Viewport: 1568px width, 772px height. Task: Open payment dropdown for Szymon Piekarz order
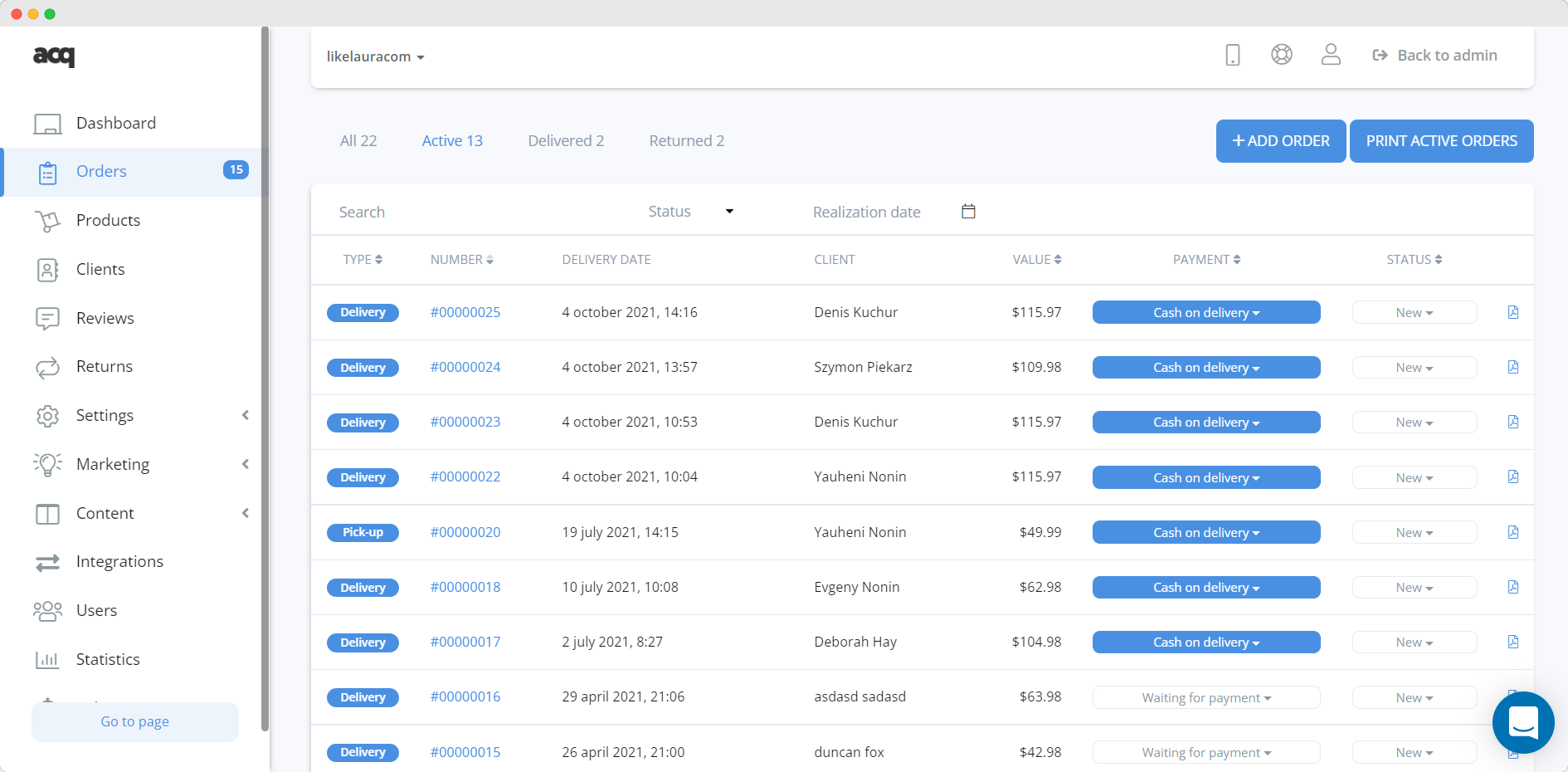pyautogui.click(x=1206, y=367)
